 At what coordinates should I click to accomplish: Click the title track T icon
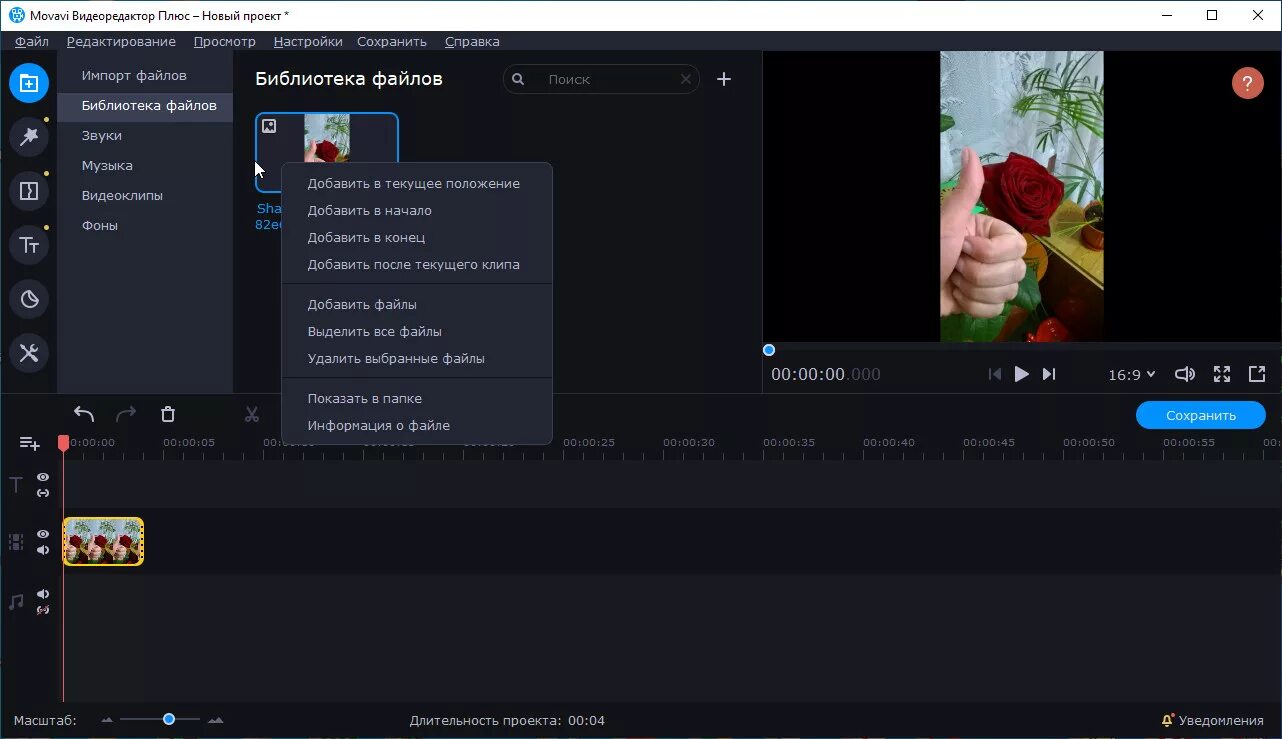(16, 485)
